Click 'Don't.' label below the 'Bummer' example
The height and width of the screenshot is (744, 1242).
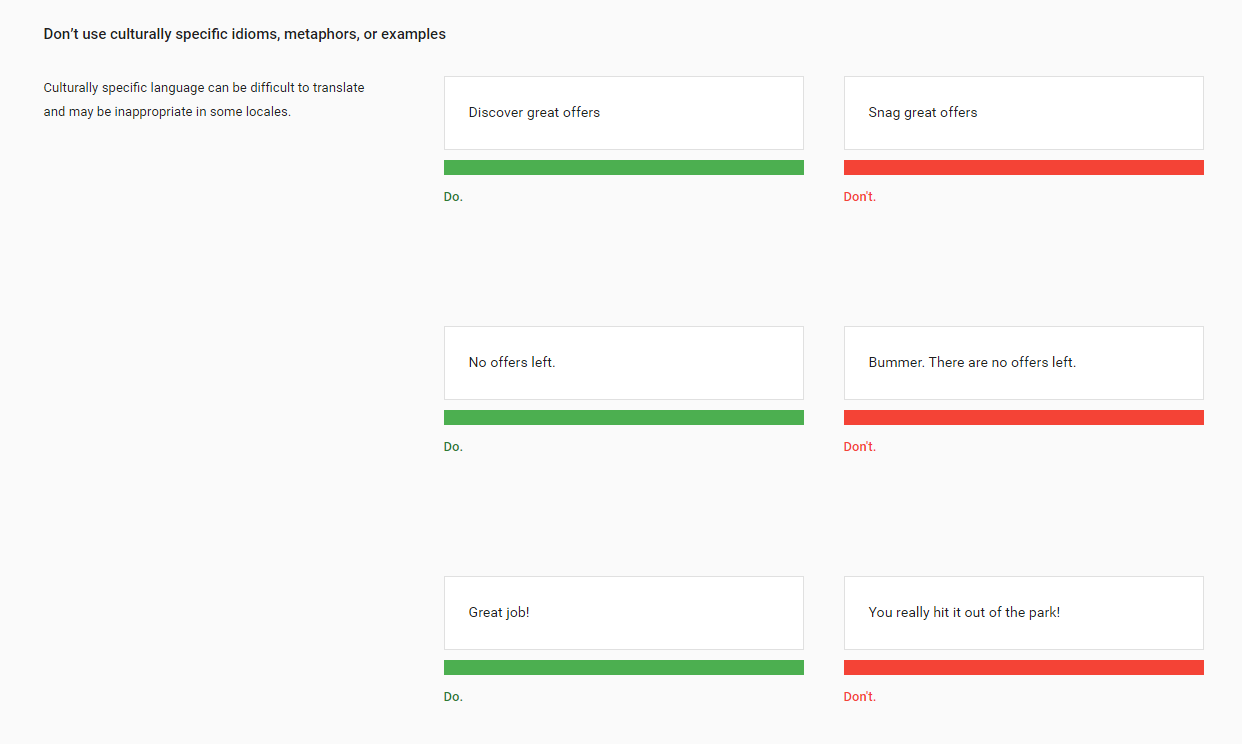[x=859, y=447]
